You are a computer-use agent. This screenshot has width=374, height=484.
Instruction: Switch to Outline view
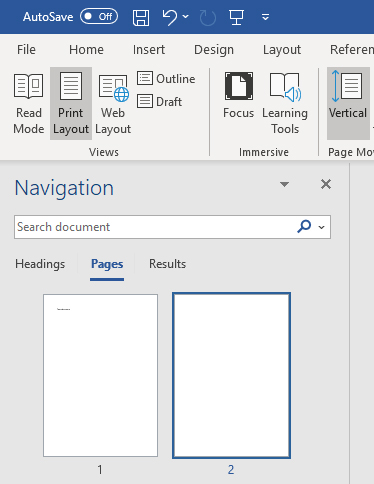(x=166, y=79)
